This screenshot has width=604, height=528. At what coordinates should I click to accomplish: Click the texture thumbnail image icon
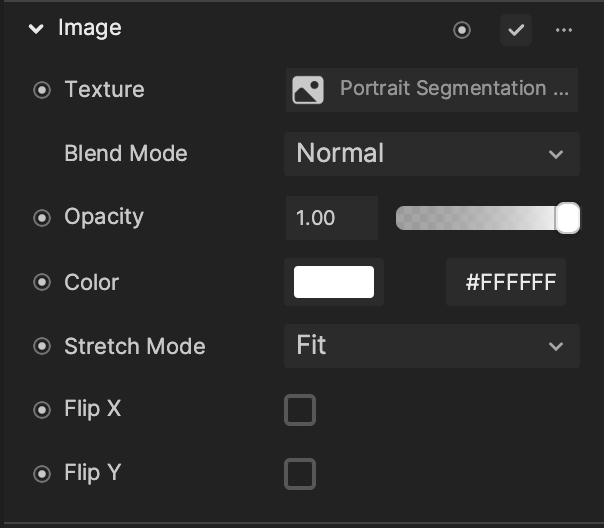[x=308, y=90]
